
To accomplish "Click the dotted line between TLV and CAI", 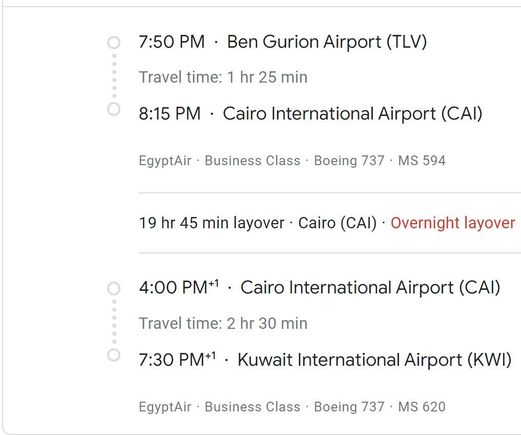I will [114, 76].
